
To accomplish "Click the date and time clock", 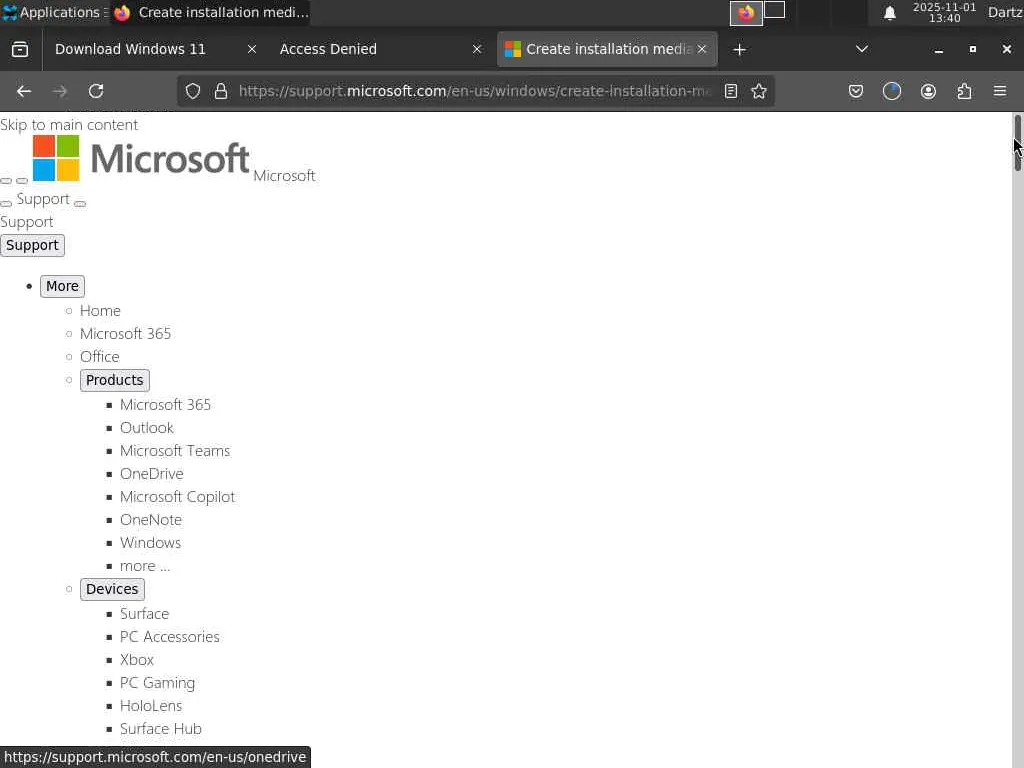I will pos(944,12).
